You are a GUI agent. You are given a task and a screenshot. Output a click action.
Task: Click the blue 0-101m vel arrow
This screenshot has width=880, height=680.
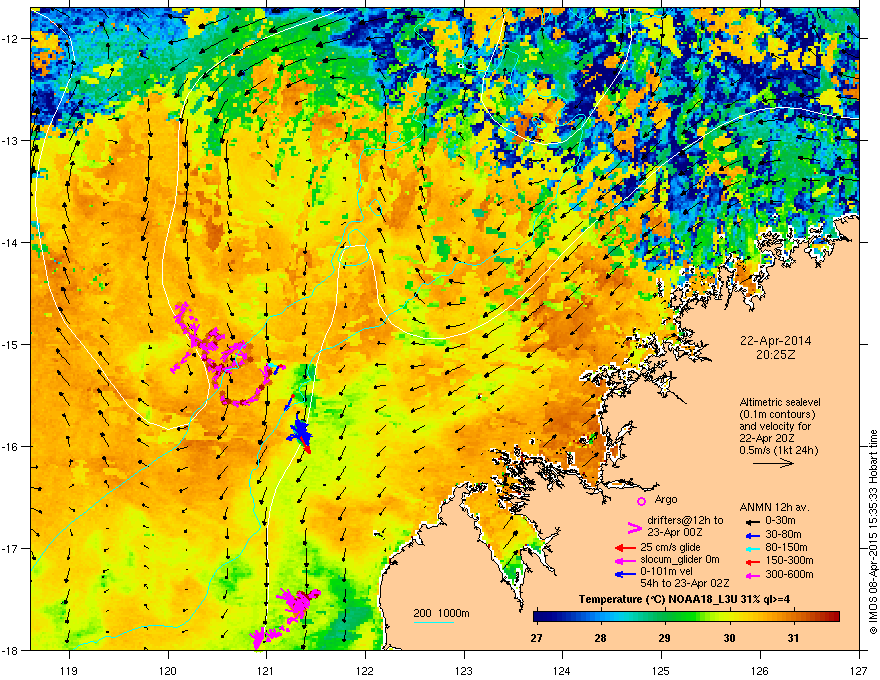coord(625,573)
